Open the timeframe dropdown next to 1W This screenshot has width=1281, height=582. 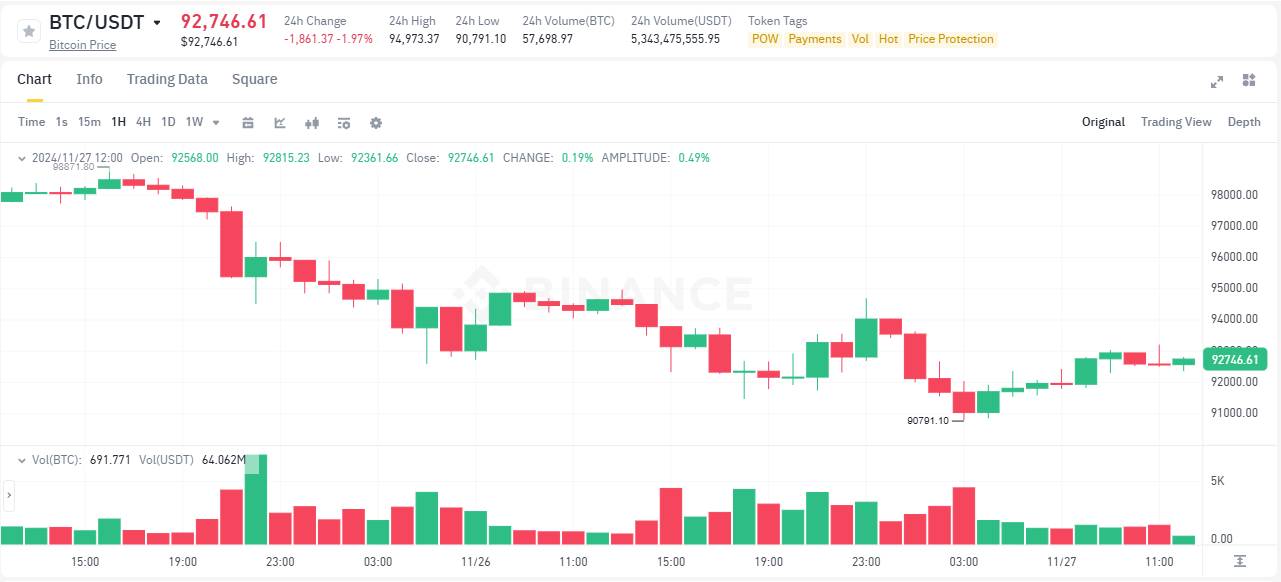pyautogui.click(x=214, y=121)
